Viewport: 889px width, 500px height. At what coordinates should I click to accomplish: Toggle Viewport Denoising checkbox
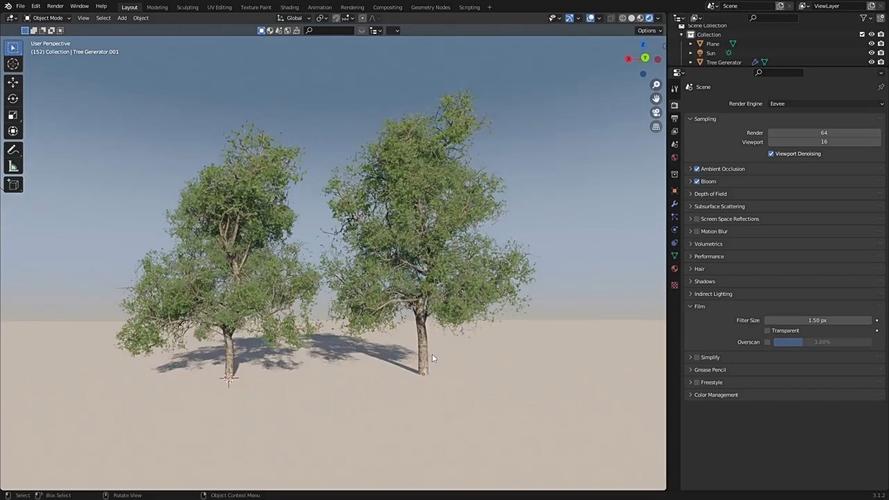pos(771,154)
